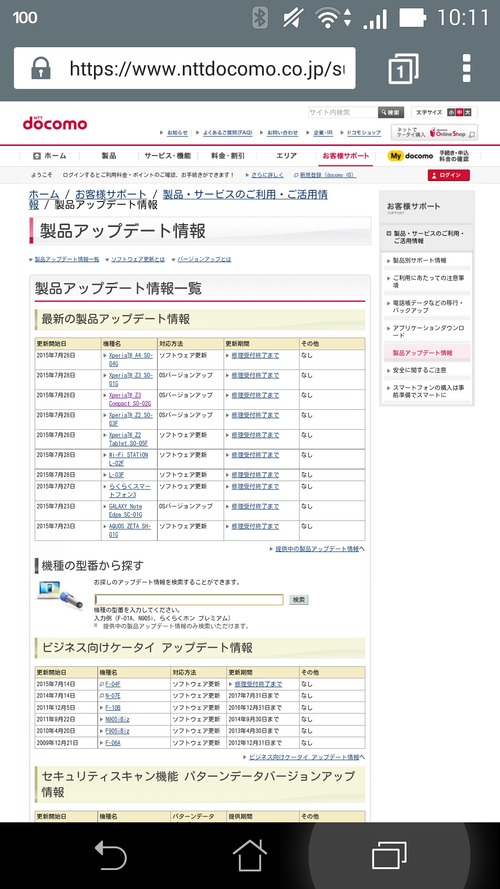Tap the Android back navigation button
The image size is (500, 889).
110,855
